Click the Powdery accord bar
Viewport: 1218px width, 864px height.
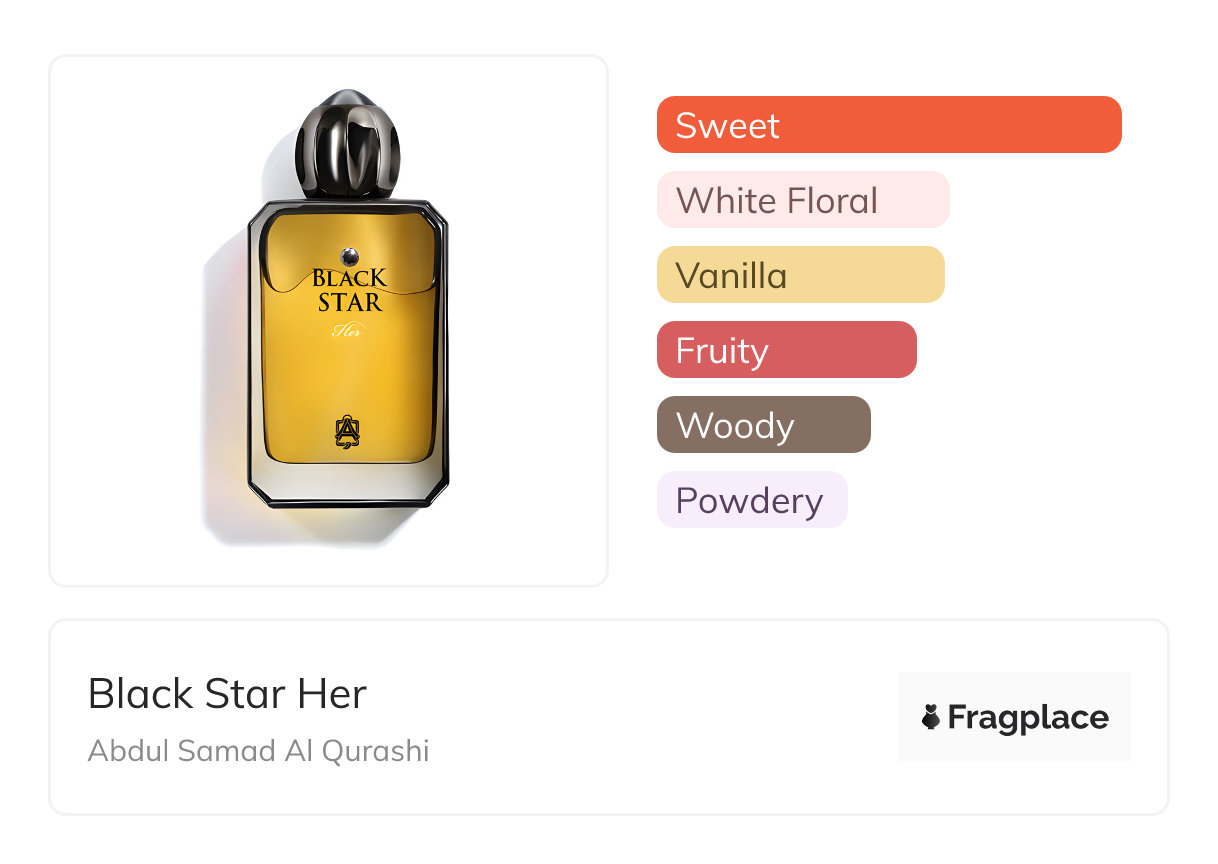point(751,500)
